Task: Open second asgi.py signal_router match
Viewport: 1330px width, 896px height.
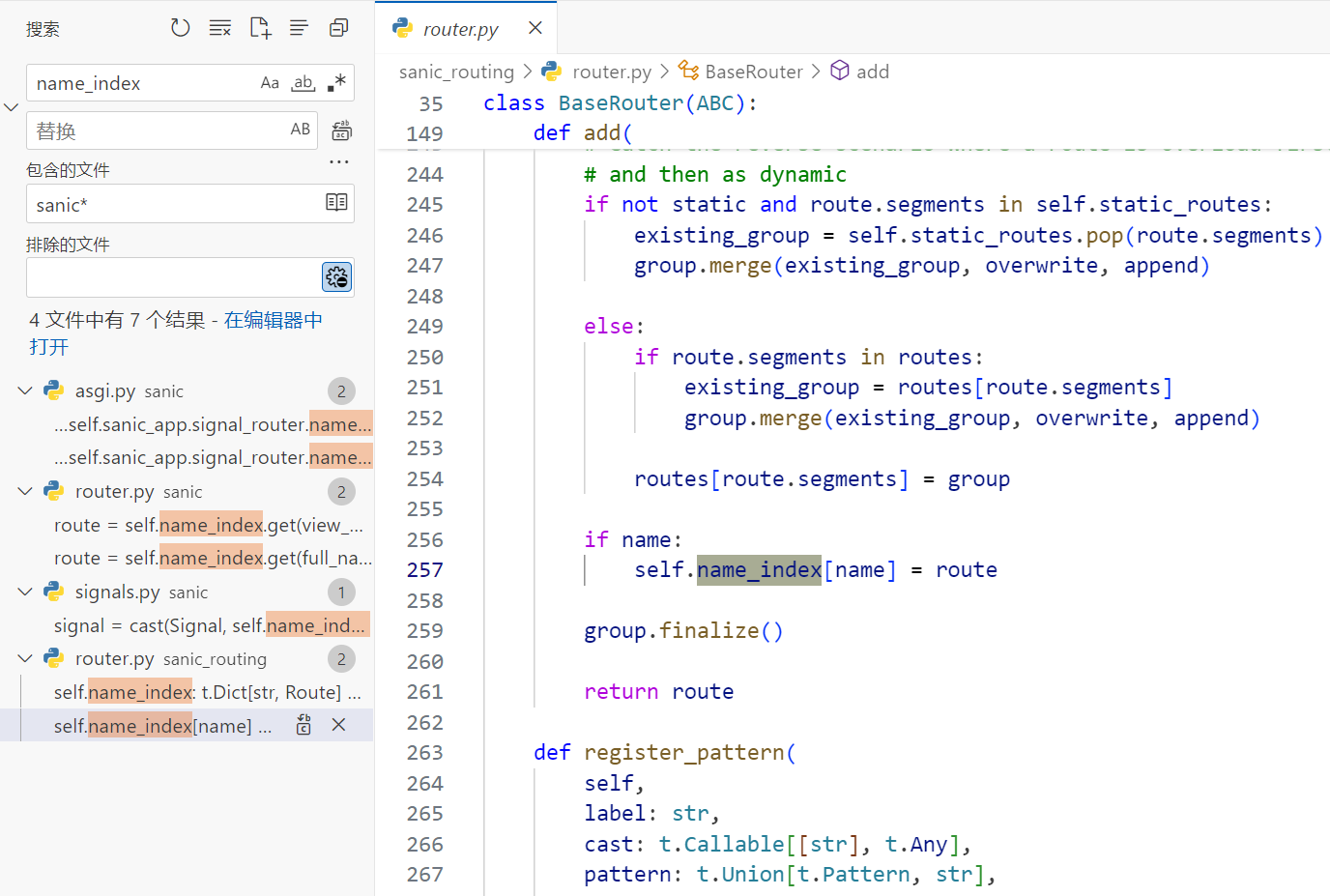Action: click(x=213, y=457)
